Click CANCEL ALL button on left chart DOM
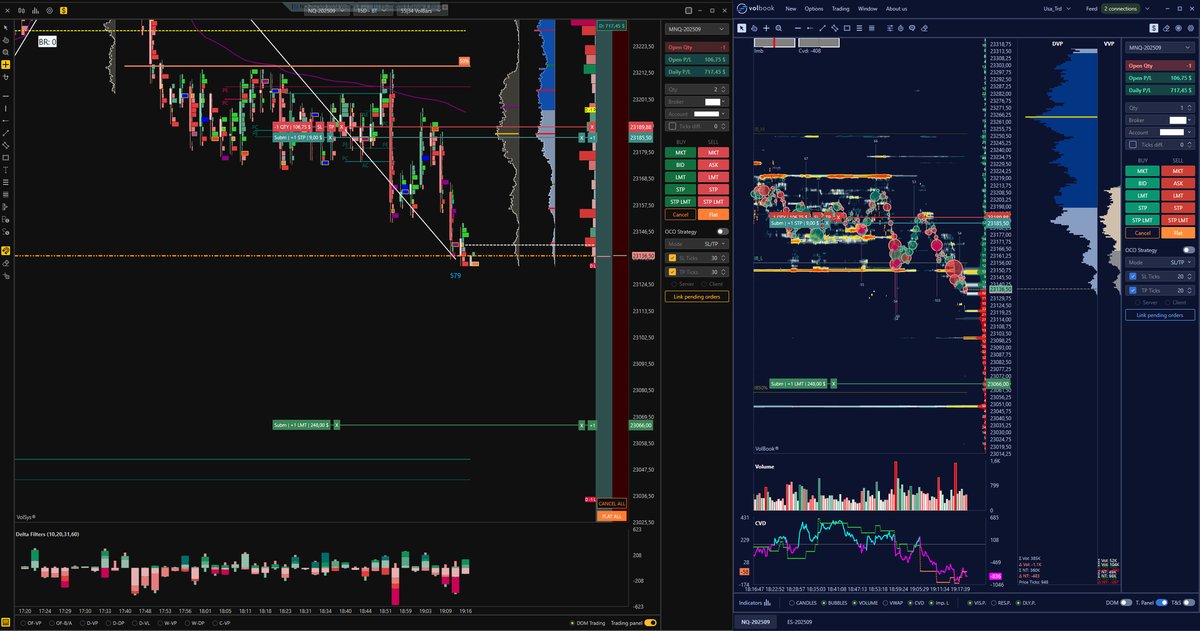The image size is (1200, 631). pyautogui.click(x=612, y=503)
